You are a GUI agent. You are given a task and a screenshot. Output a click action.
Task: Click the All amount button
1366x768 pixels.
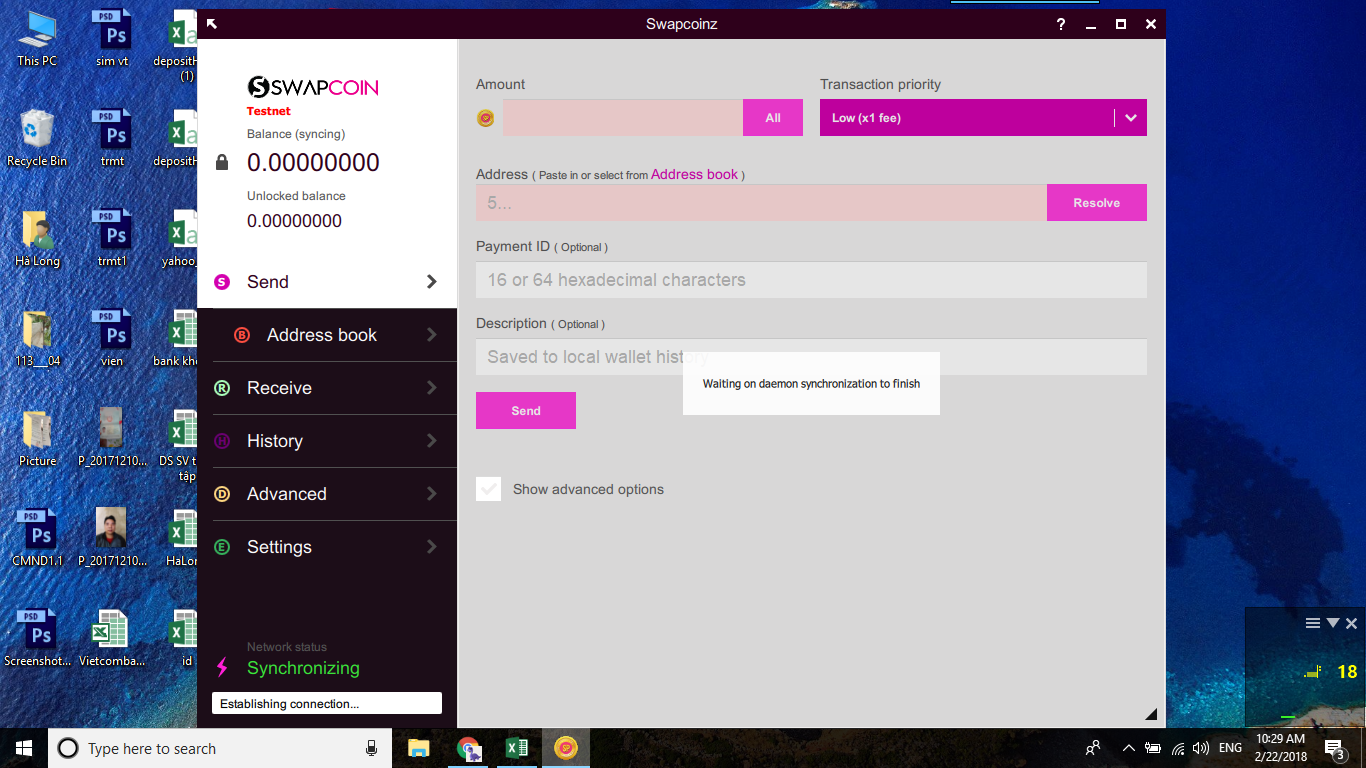(x=773, y=117)
